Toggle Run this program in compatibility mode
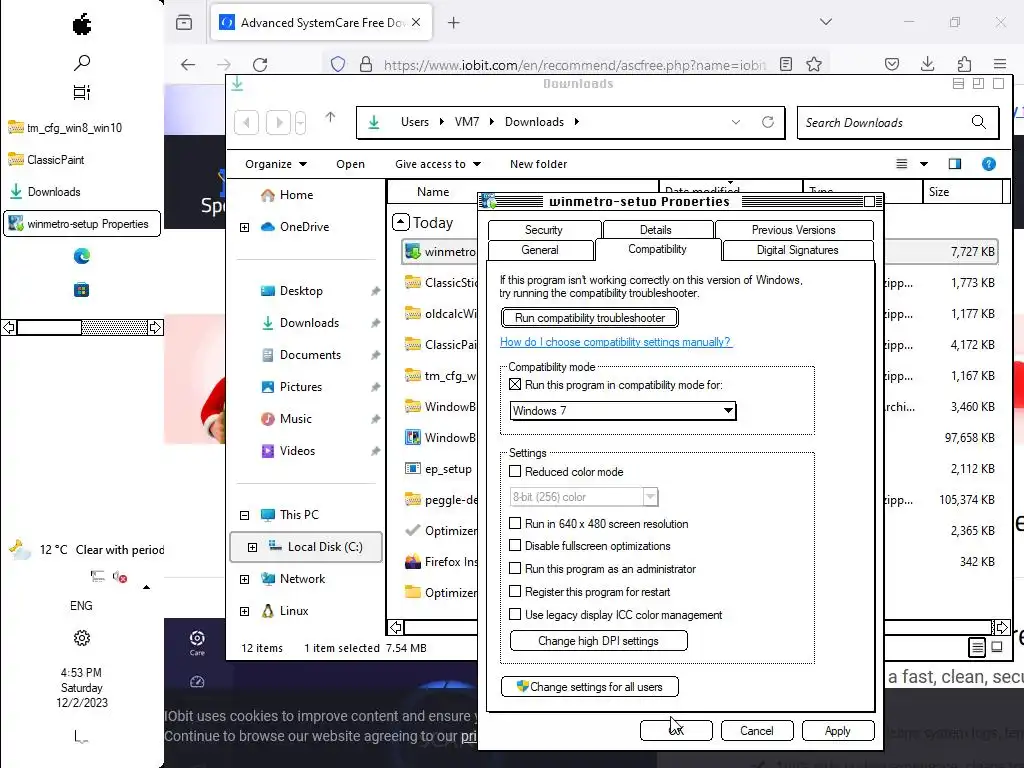Viewport: 1024px width, 768px height. [x=515, y=385]
